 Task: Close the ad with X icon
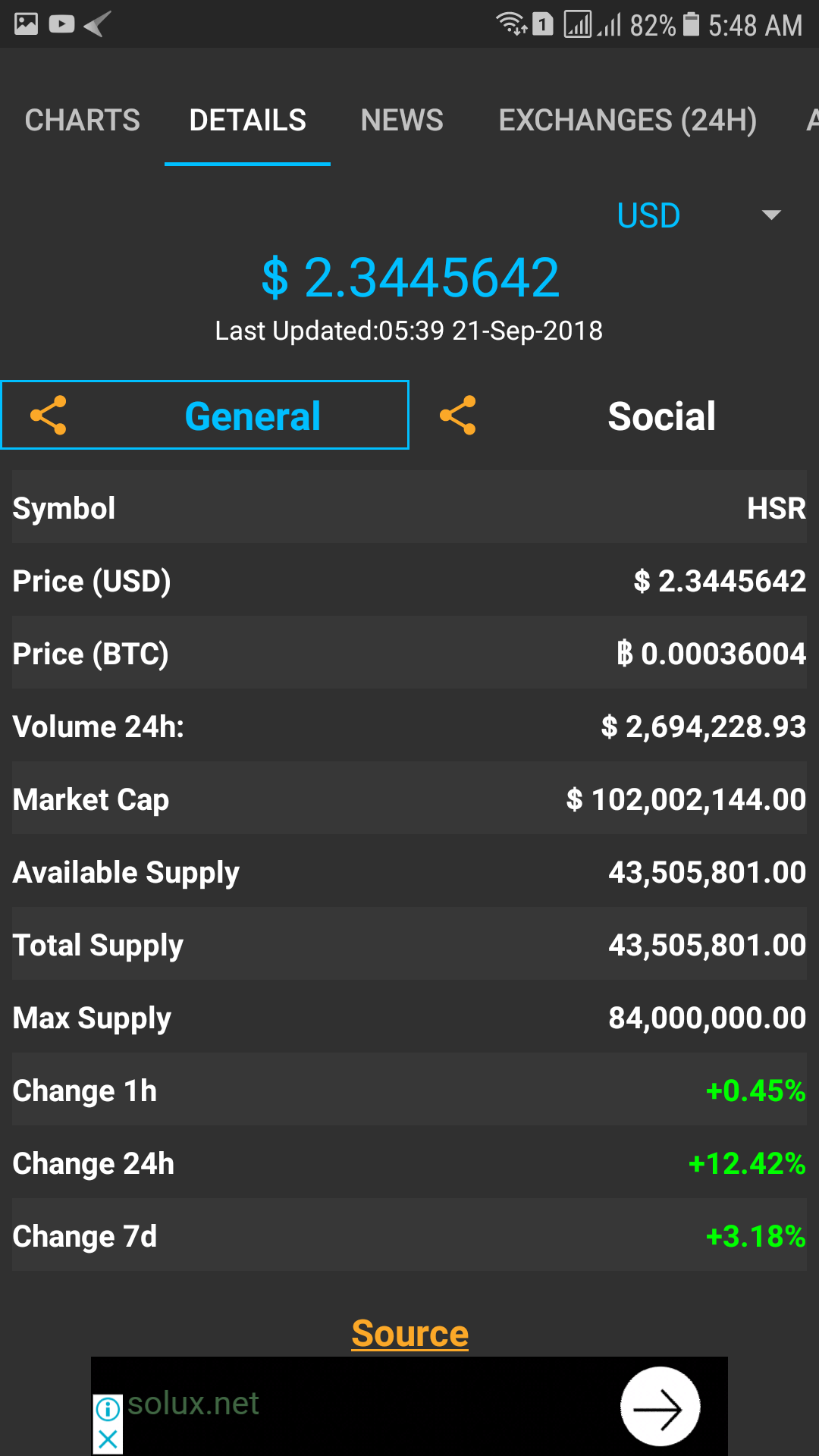point(108,1439)
